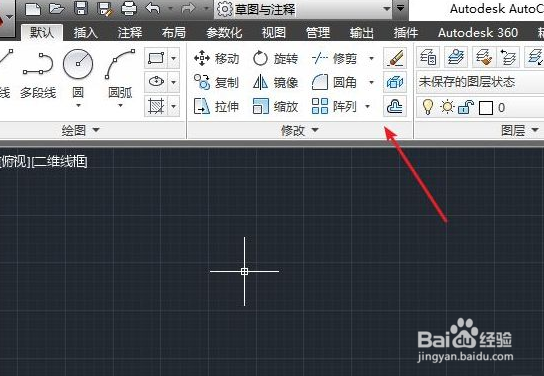Click the Stretch (拉伸) tool
This screenshot has height=376, width=544.
pyautogui.click(x=216, y=106)
